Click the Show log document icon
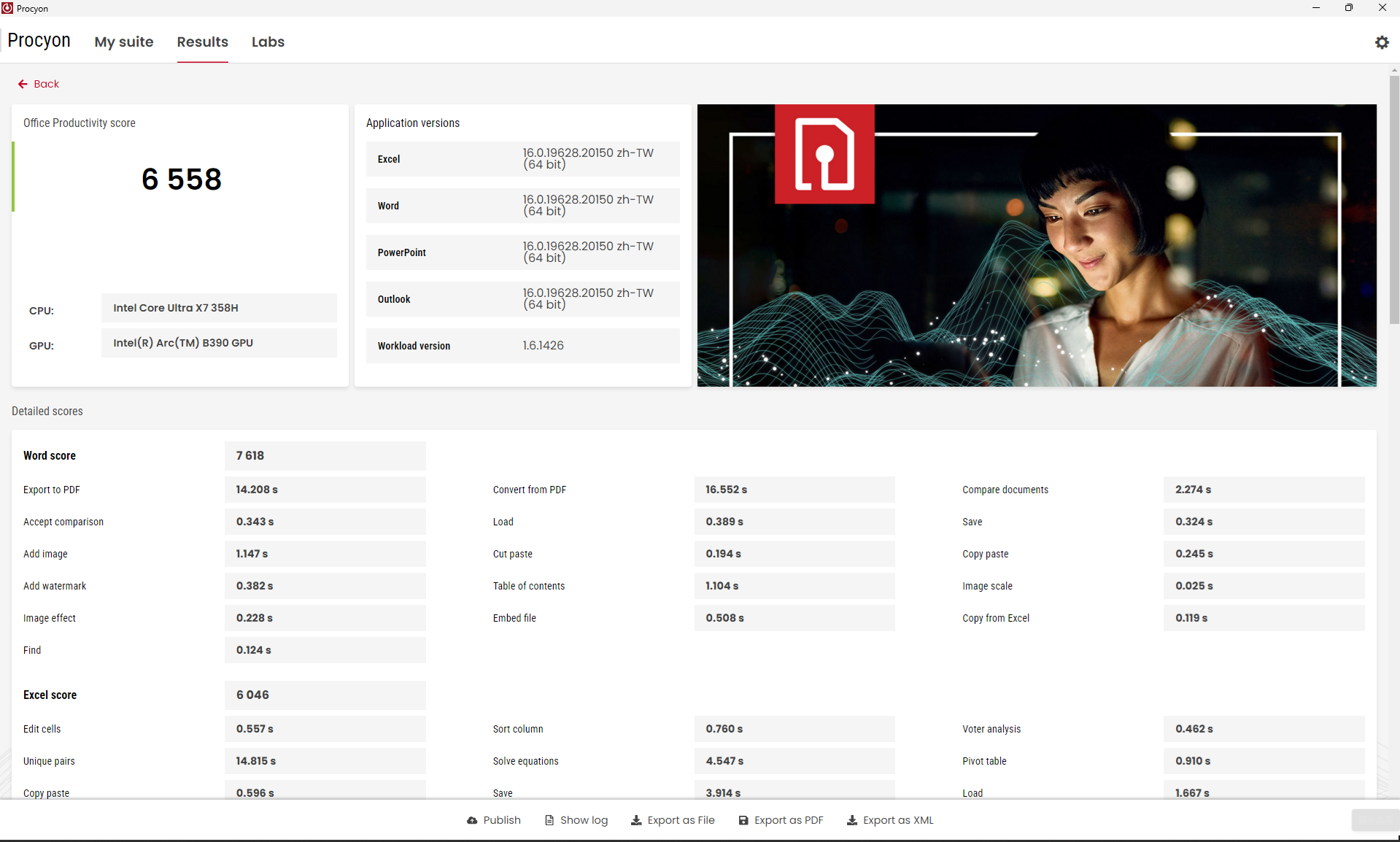The height and width of the screenshot is (842, 1400). point(549,820)
